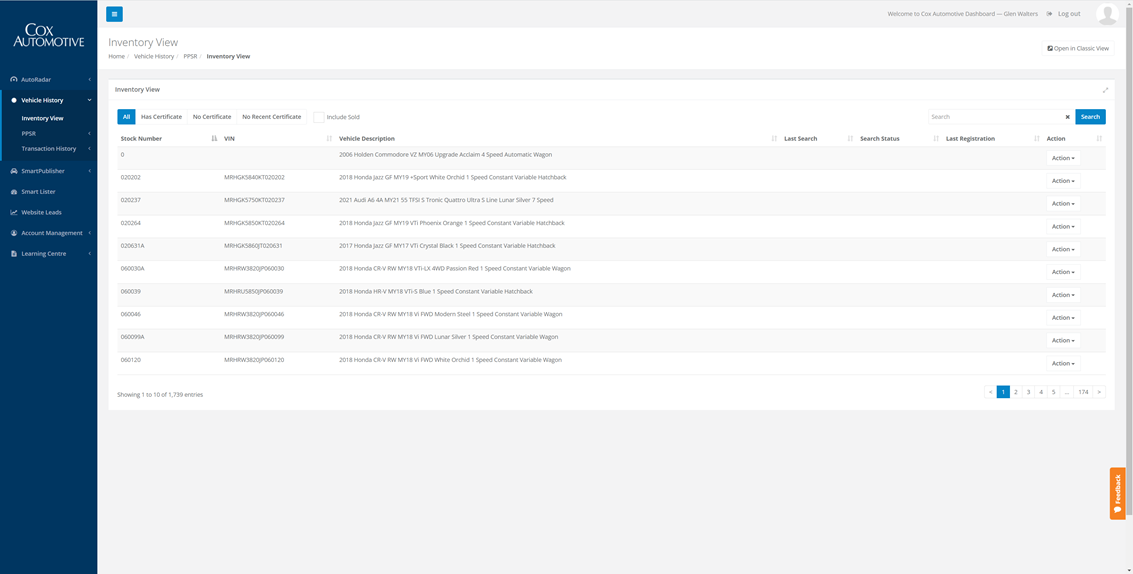
Task: Open Inventory View in the sidebar
Action: pyautogui.click(x=43, y=118)
